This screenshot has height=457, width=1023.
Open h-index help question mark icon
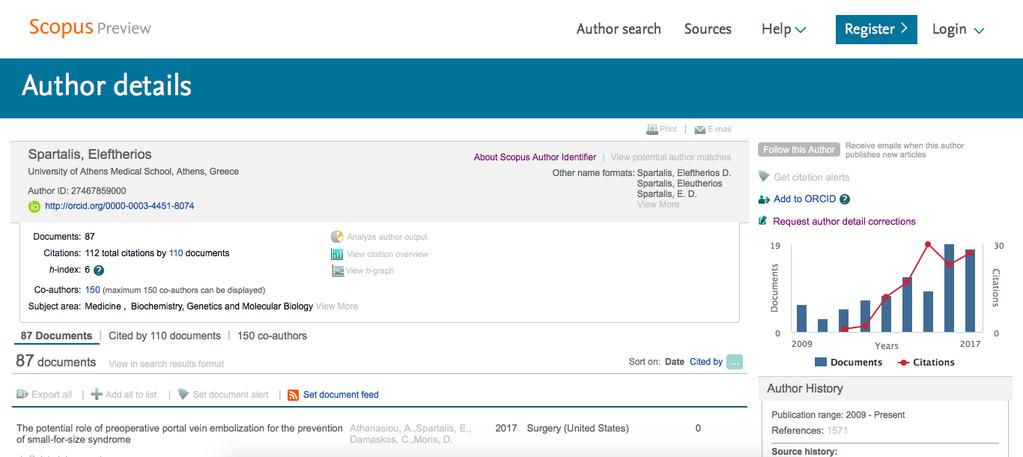[99, 270]
